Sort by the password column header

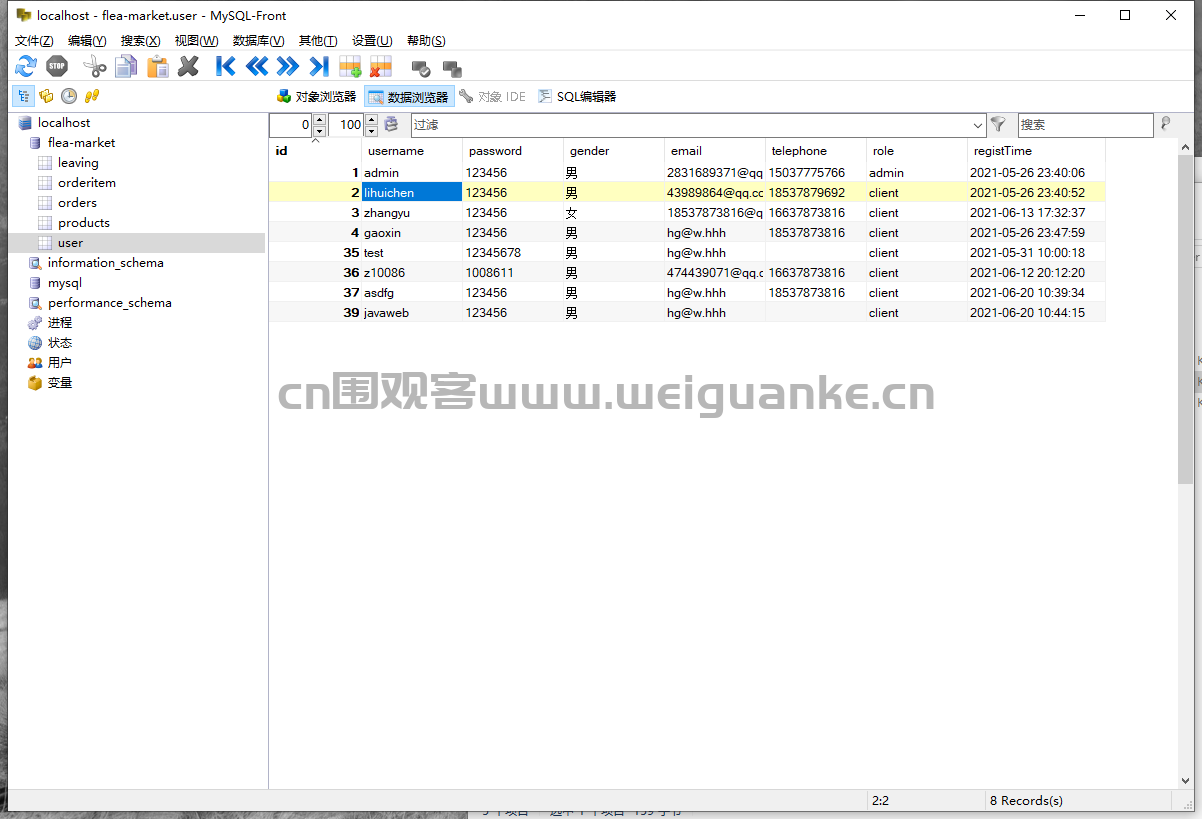[x=513, y=151]
